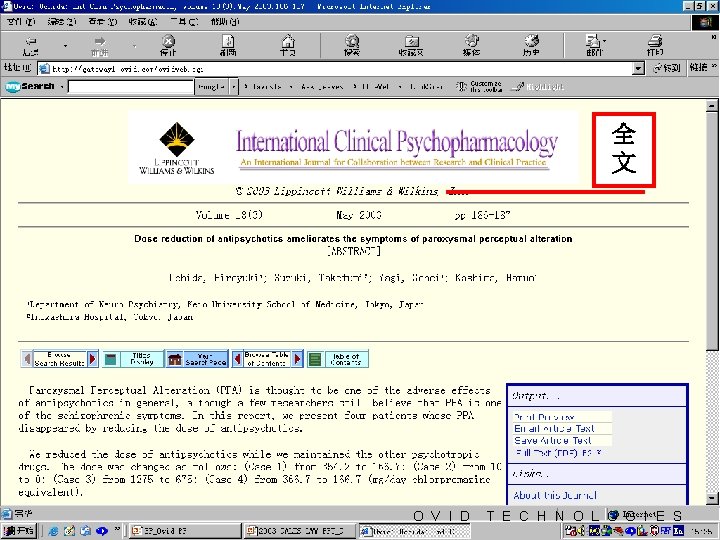Open the About this Journal link
The image size is (720, 540).
coord(555,495)
